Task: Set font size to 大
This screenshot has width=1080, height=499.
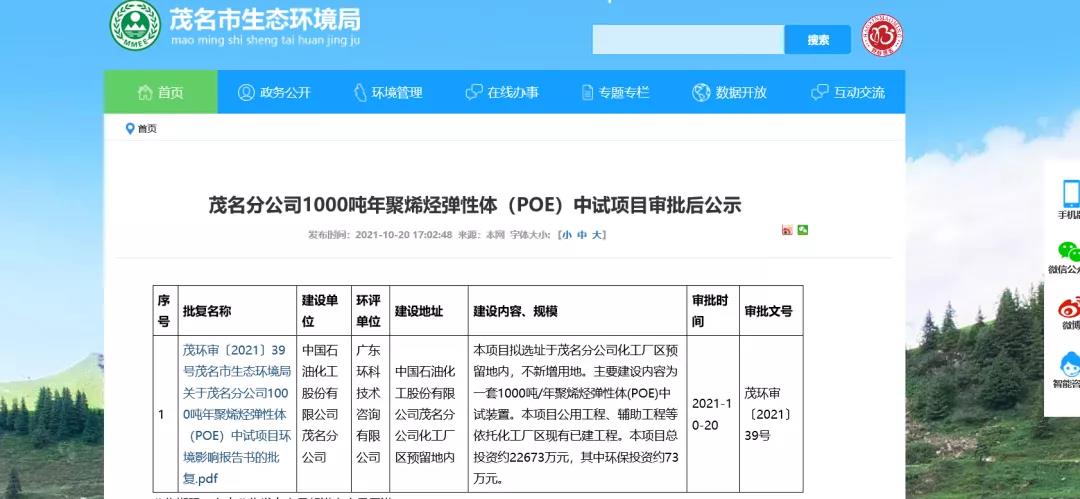Action: (x=598, y=234)
